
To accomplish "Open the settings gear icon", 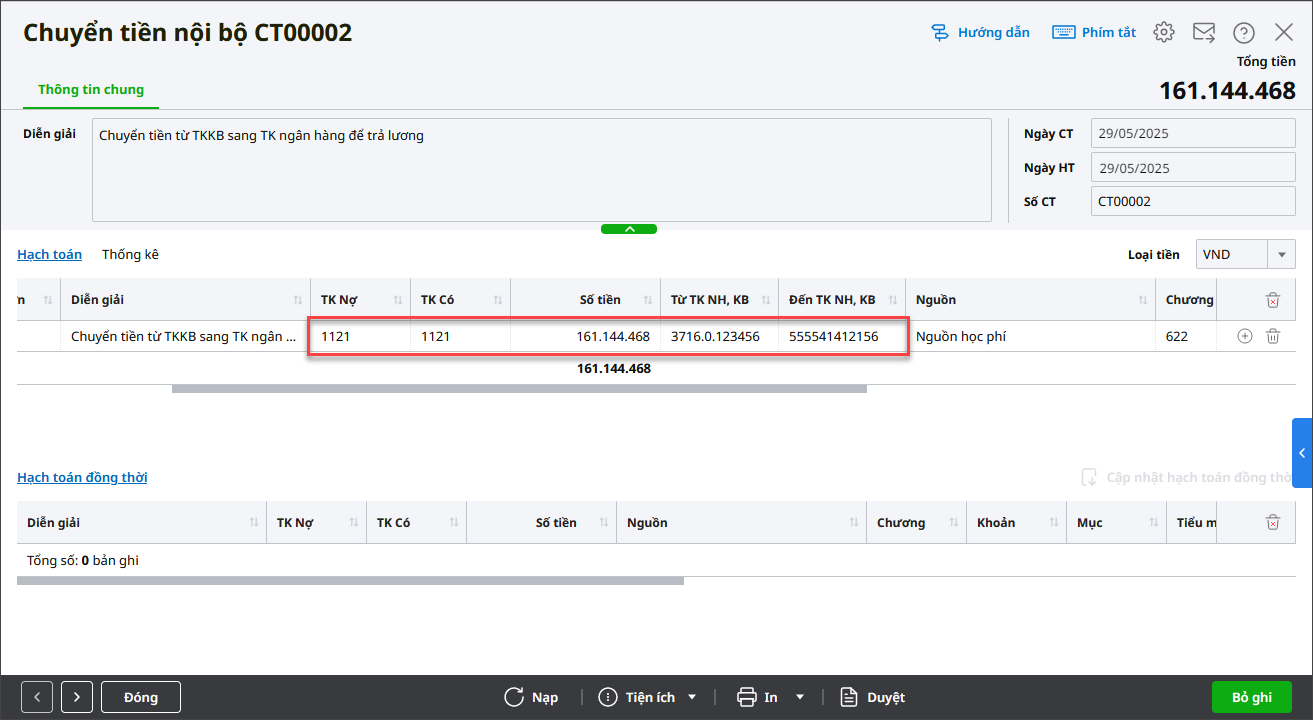I will pos(1163,32).
